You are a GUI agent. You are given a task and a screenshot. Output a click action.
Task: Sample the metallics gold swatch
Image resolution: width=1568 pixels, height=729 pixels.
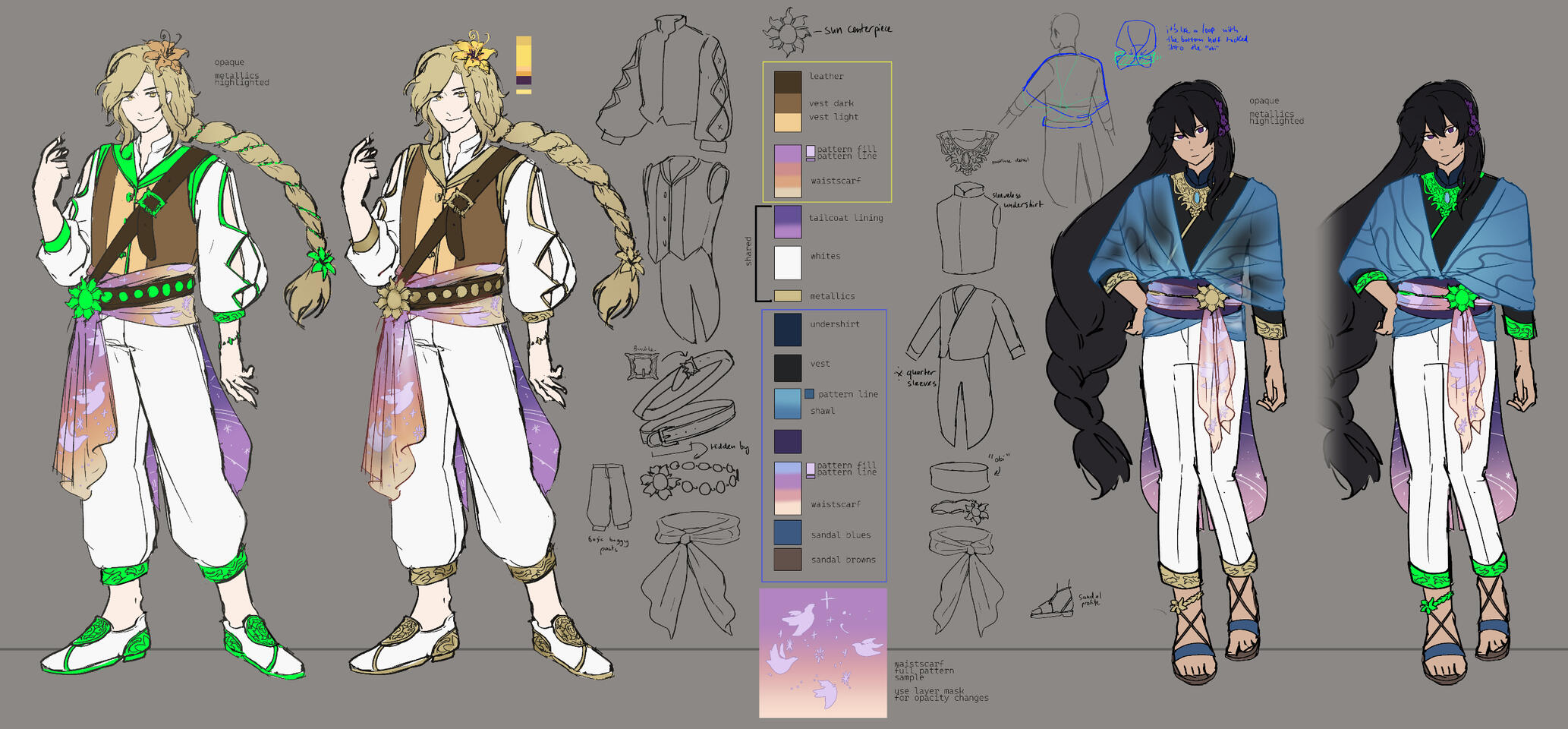(x=788, y=295)
